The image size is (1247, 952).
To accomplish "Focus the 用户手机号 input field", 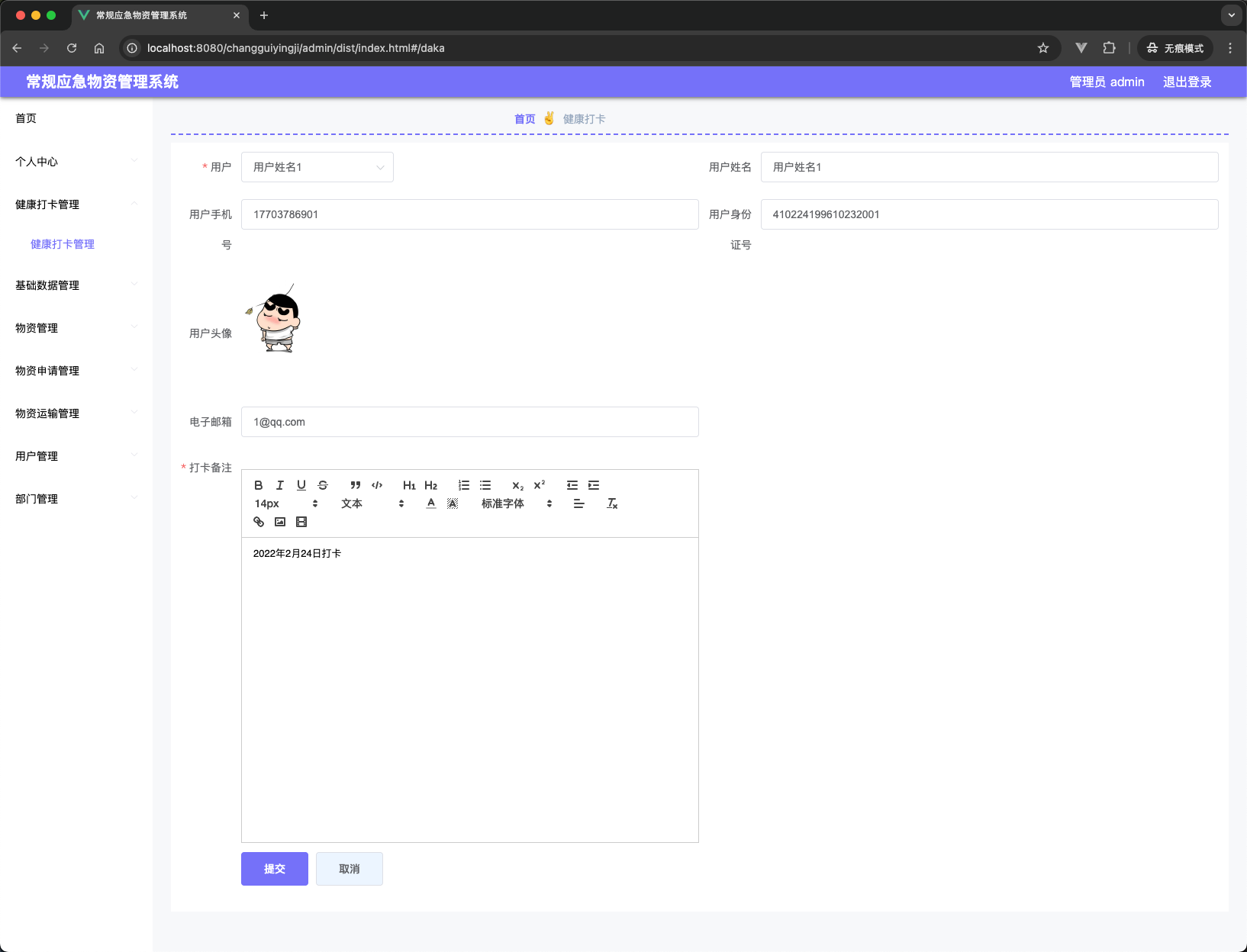I will click(x=470, y=214).
